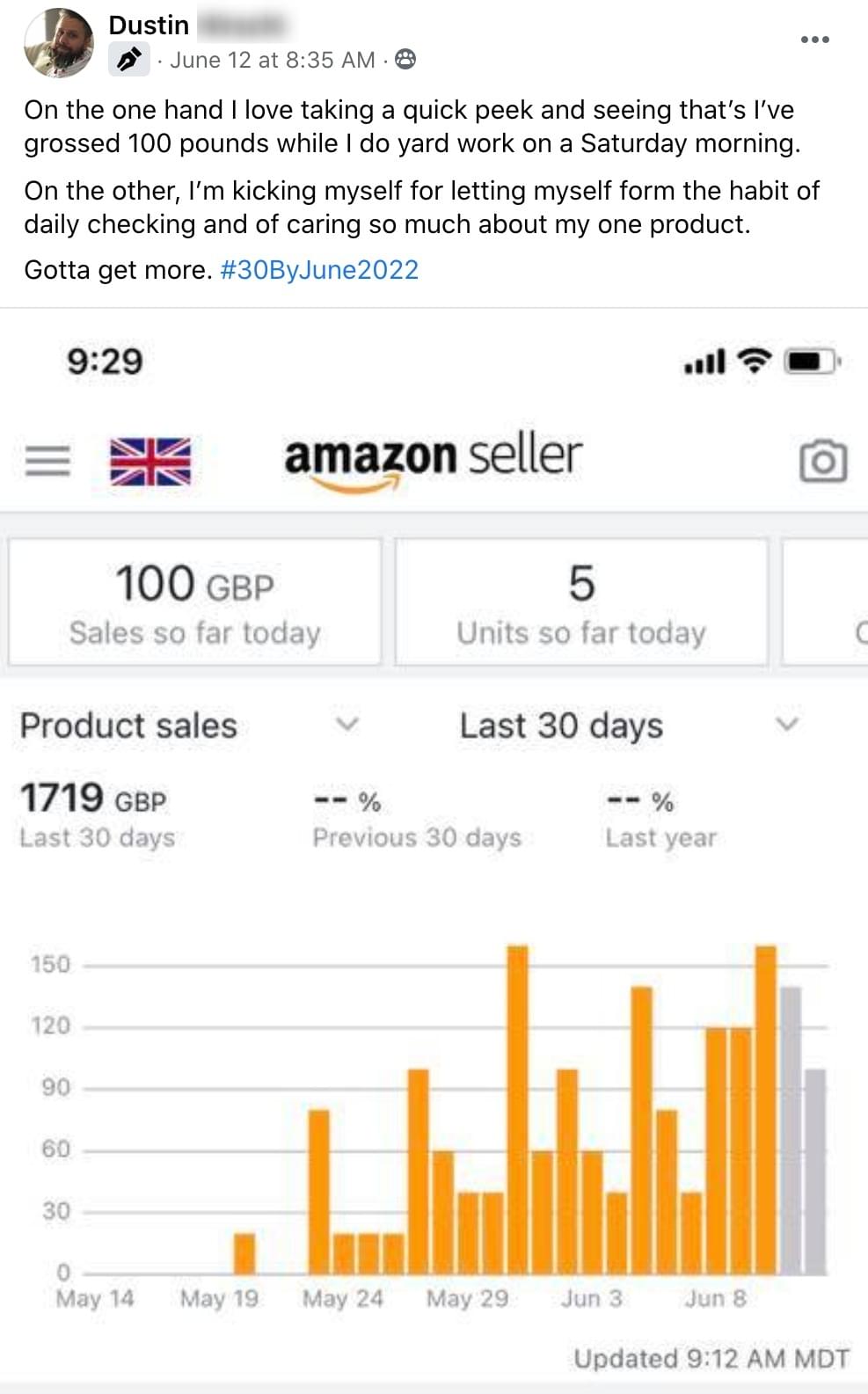The width and height of the screenshot is (868, 1394).
Task: Select the Units so far today card
Action: coord(580,603)
